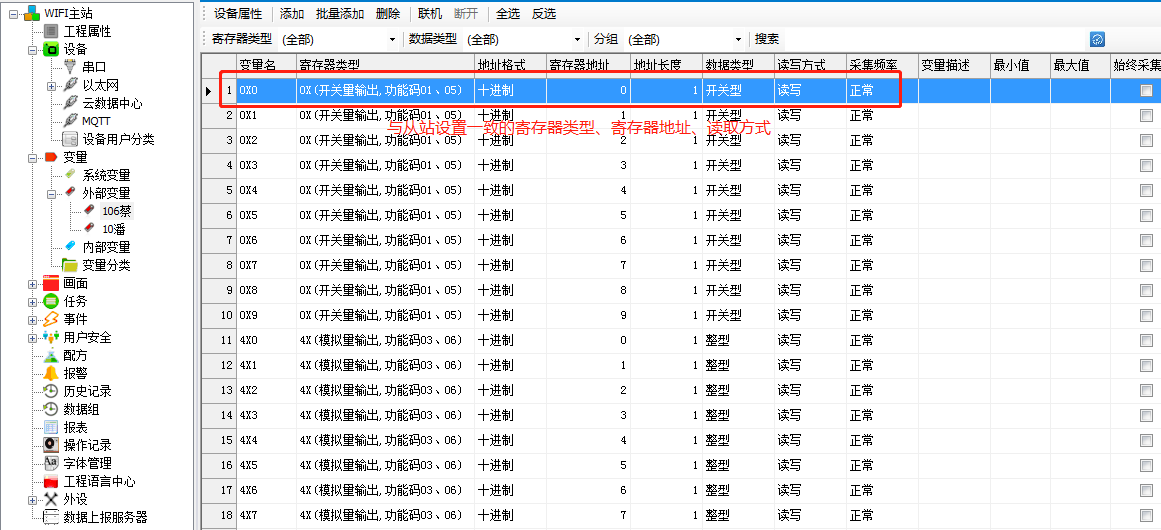The width and height of the screenshot is (1161, 530).
Task: Tick 始终采集 checkbox for row 0X3
Action: pos(1146,165)
